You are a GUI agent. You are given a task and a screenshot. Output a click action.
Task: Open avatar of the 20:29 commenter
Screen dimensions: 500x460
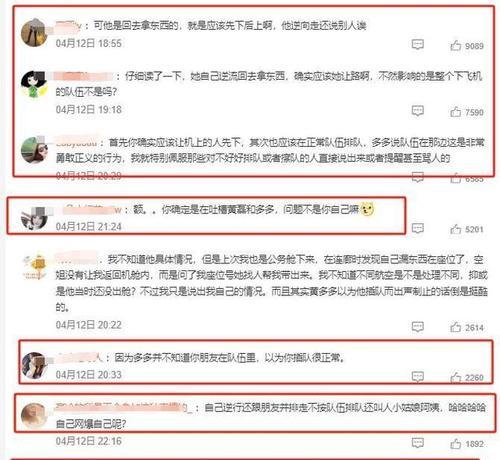pyautogui.click(x=34, y=150)
